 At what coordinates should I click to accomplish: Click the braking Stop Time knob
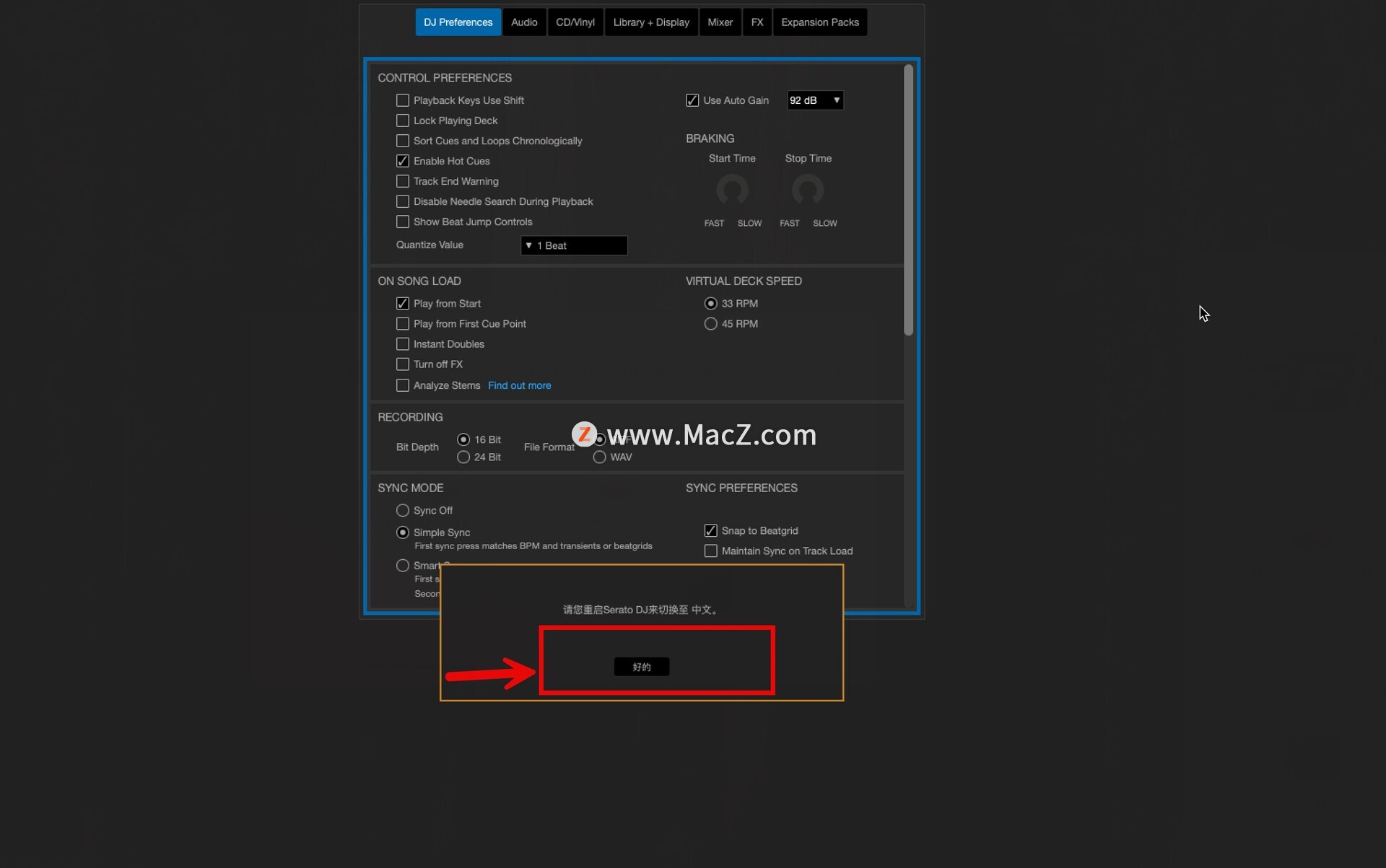(808, 190)
